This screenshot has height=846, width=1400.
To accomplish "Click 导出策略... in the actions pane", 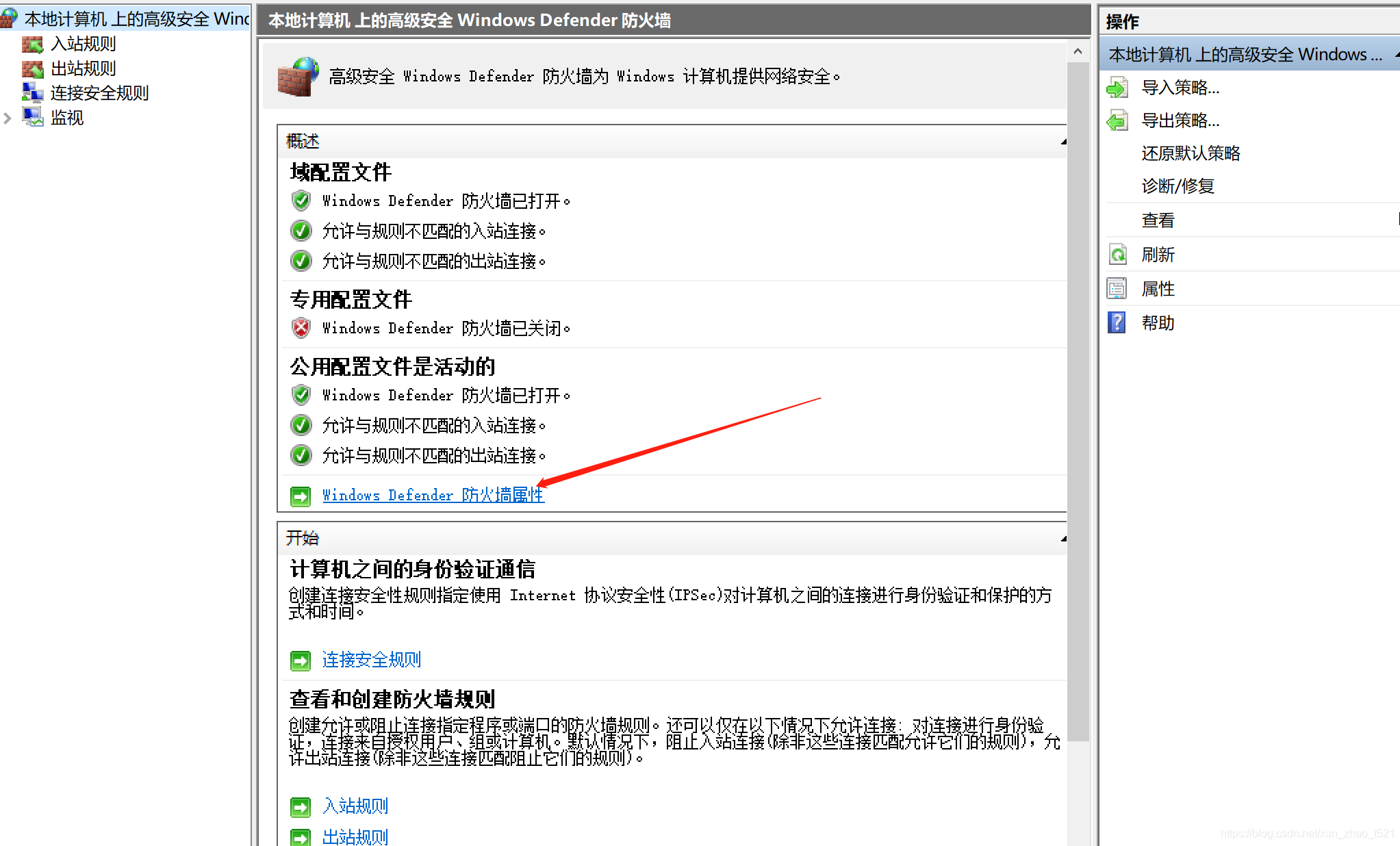I will point(1180,120).
